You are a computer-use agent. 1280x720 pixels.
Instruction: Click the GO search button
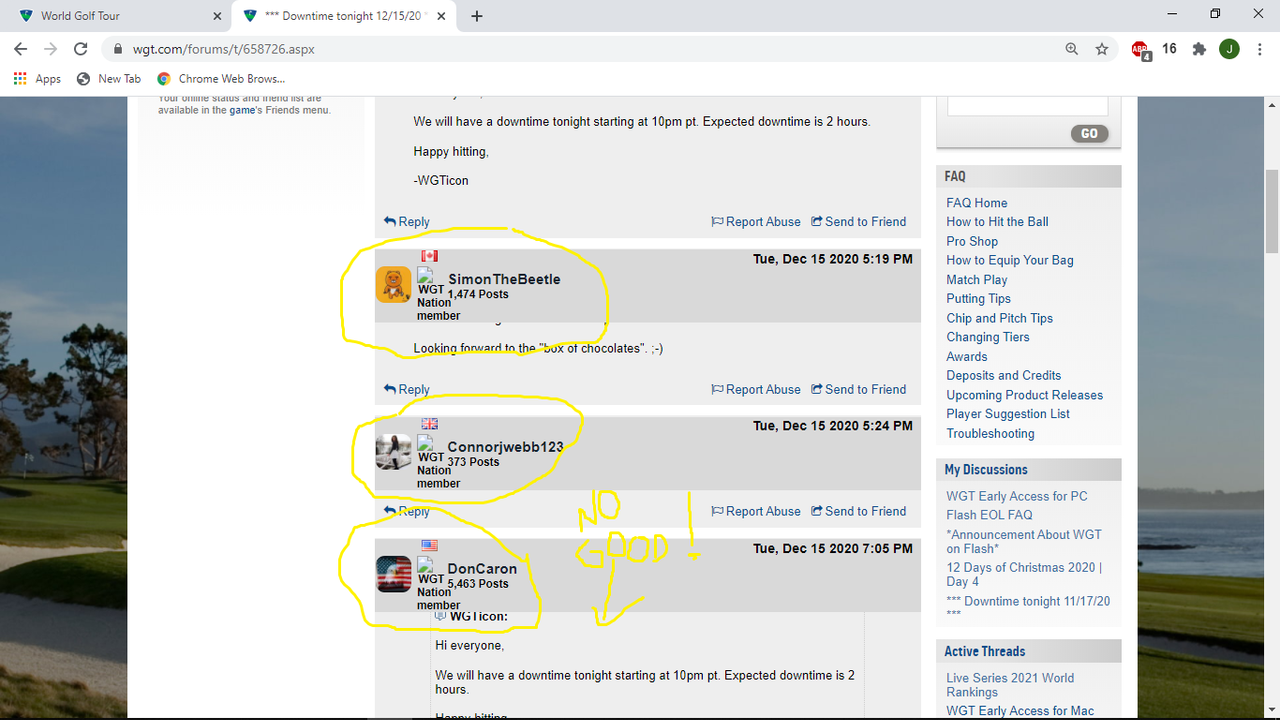coord(1089,133)
